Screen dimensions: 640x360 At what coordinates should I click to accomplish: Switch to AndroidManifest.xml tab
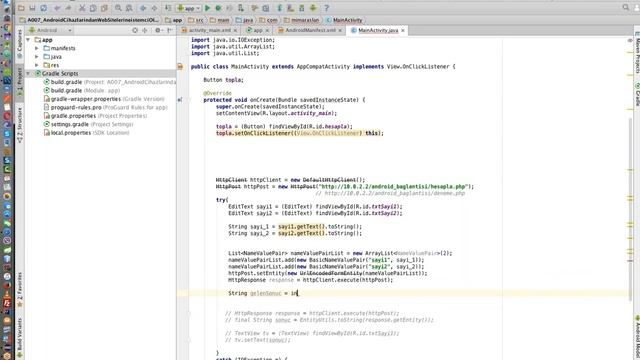(310, 30)
